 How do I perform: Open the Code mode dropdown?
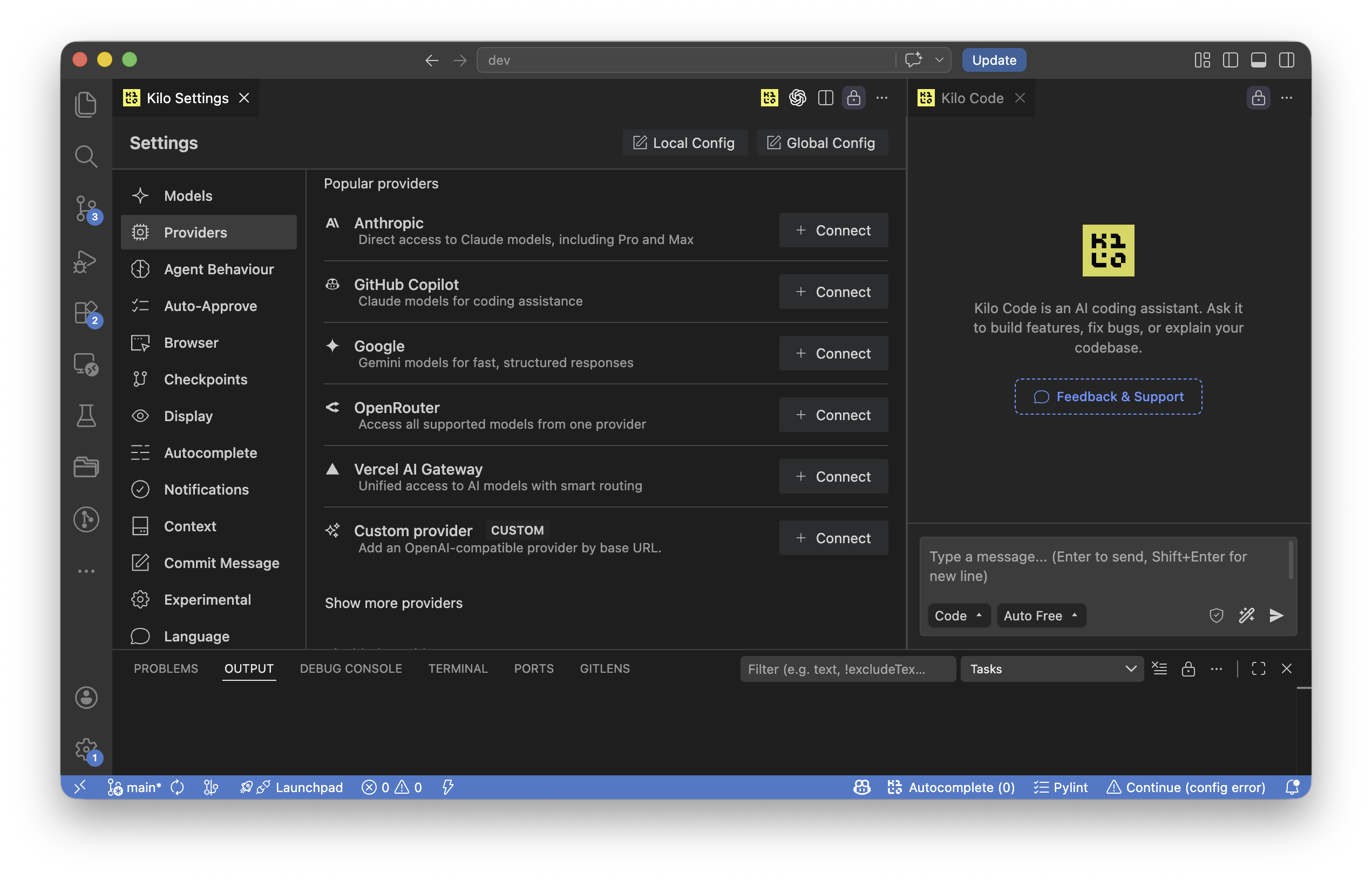click(959, 616)
